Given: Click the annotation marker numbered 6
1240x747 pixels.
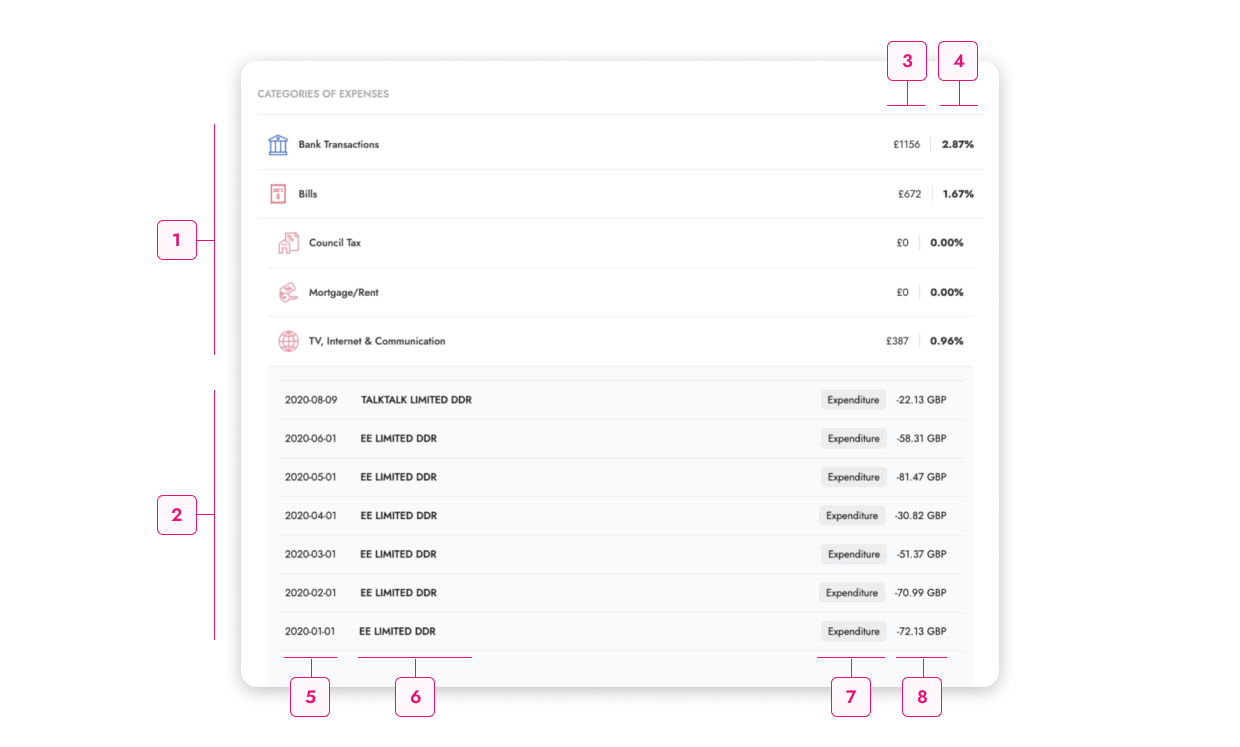Looking at the screenshot, I should pos(415,697).
